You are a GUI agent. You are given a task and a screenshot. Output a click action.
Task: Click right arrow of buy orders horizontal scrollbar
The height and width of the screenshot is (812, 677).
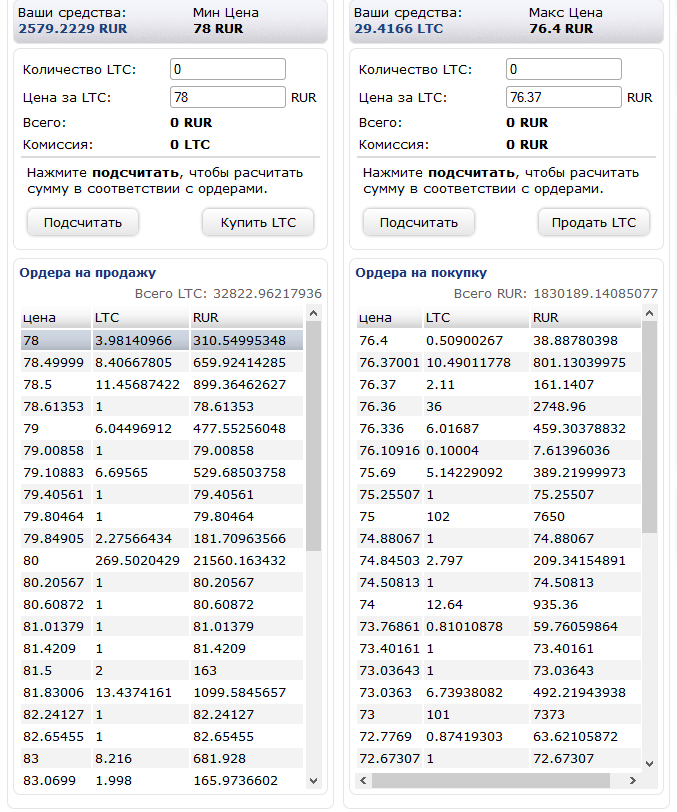point(632,780)
